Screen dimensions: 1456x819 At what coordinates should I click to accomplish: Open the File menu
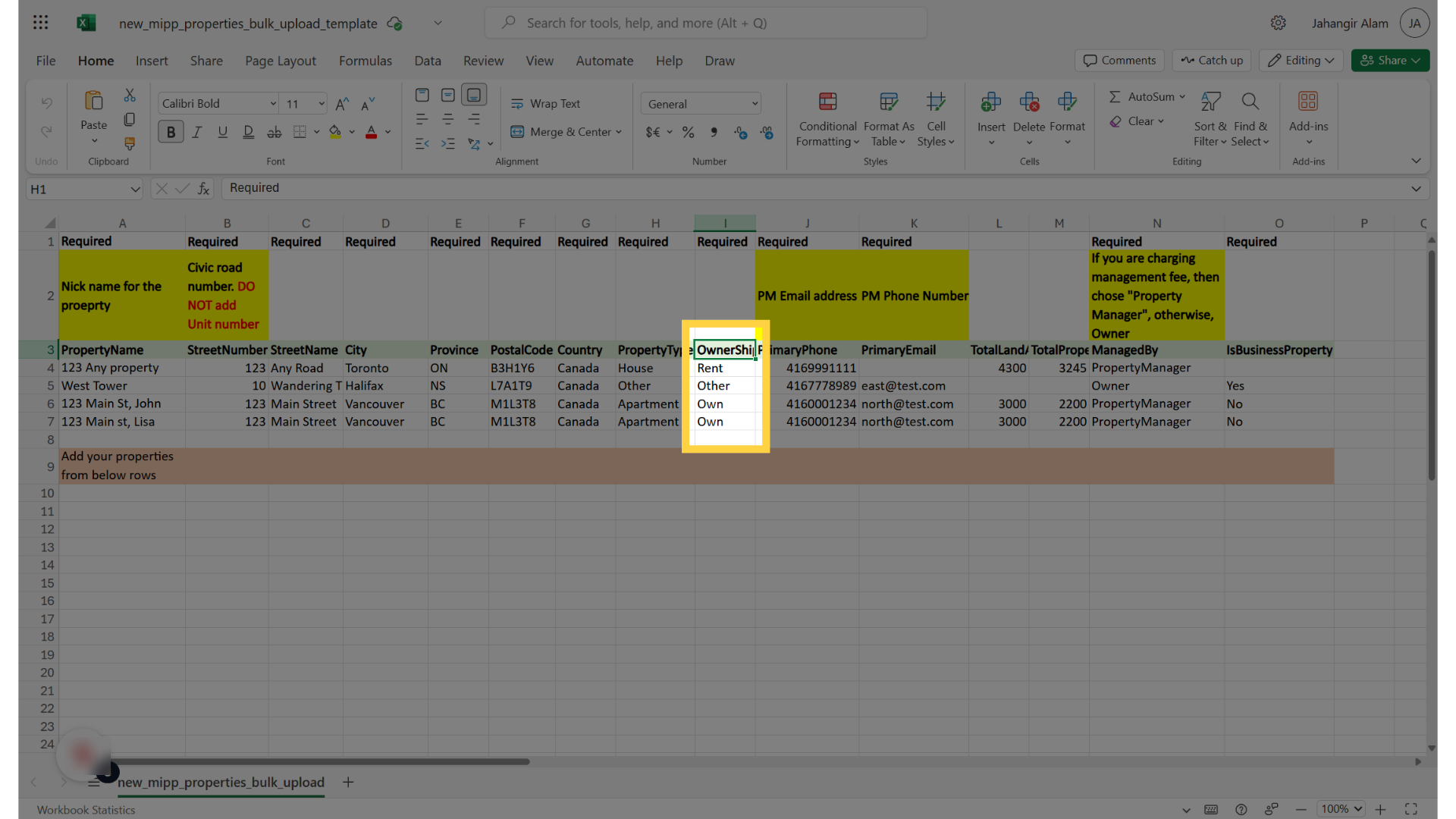click(45, 61)
